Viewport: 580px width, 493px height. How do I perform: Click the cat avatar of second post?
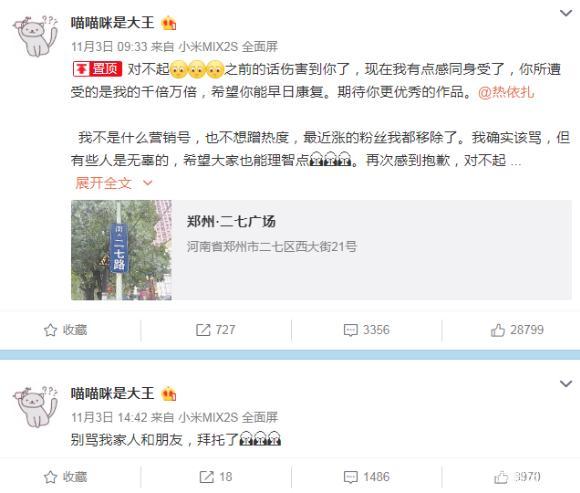point(36,406)
